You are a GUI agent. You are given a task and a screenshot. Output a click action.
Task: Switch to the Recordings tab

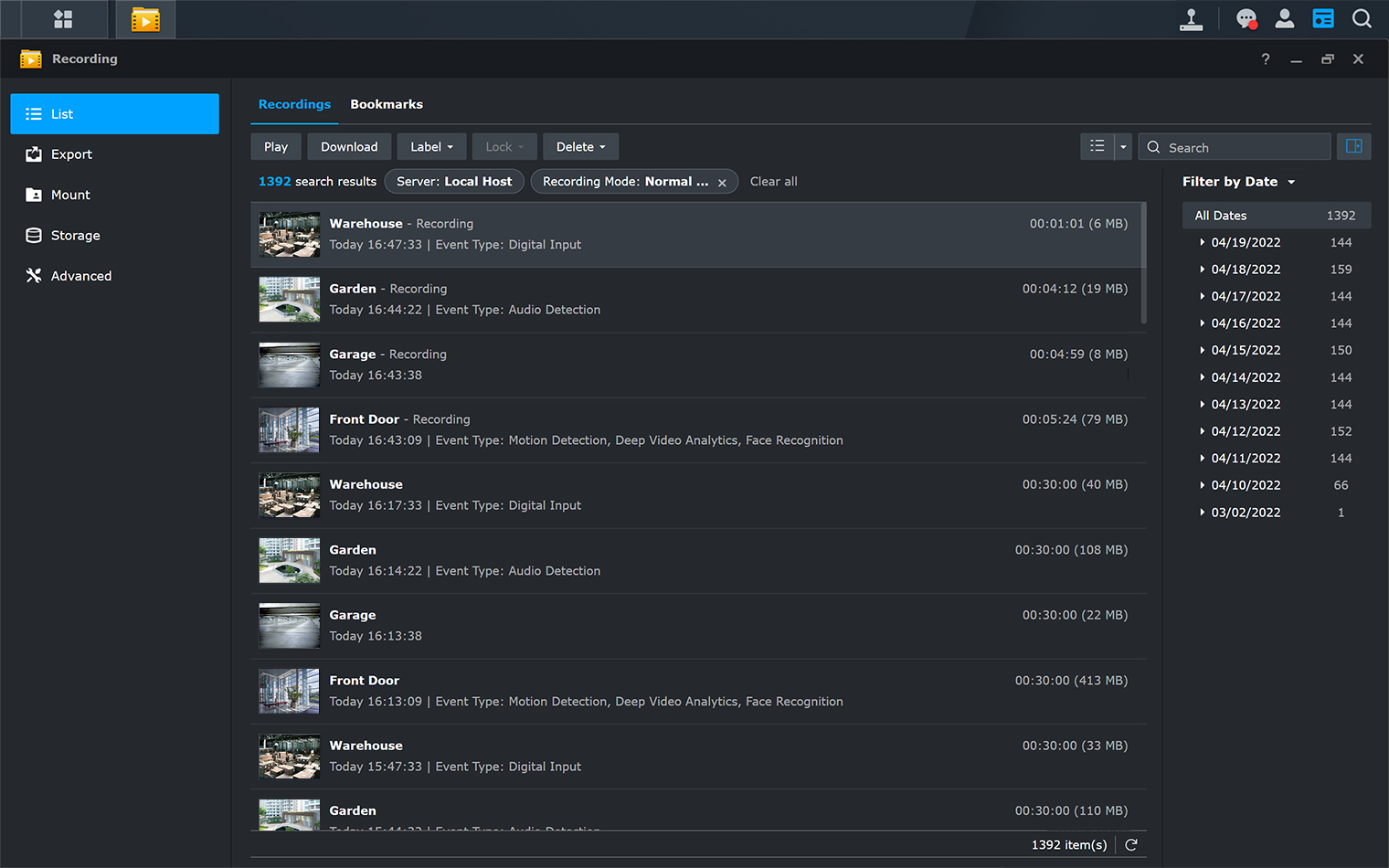pyautogui.click(x=294, y=104)
